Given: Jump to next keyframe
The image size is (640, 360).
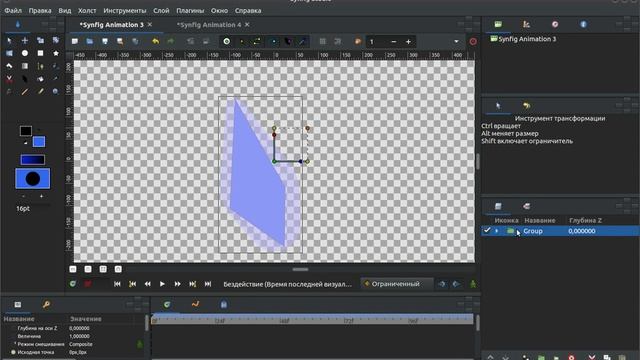Looking at the screenshot, I should (193, 284).
